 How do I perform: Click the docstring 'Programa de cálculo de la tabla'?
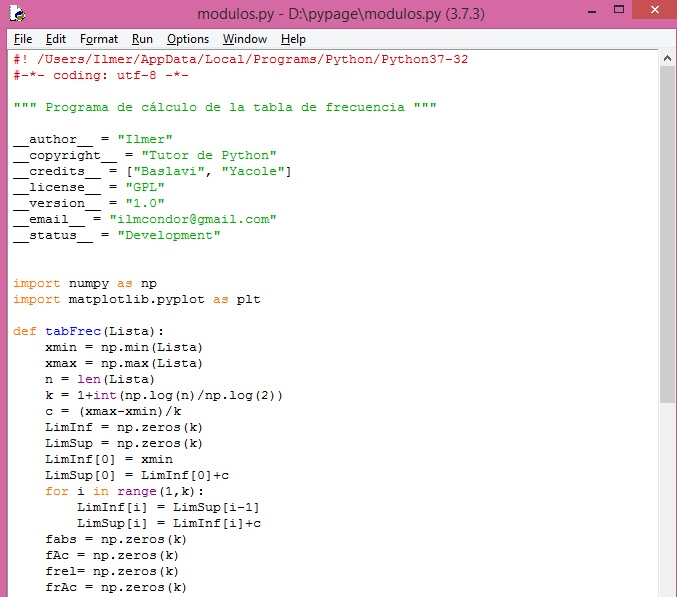tap(225, 107)
